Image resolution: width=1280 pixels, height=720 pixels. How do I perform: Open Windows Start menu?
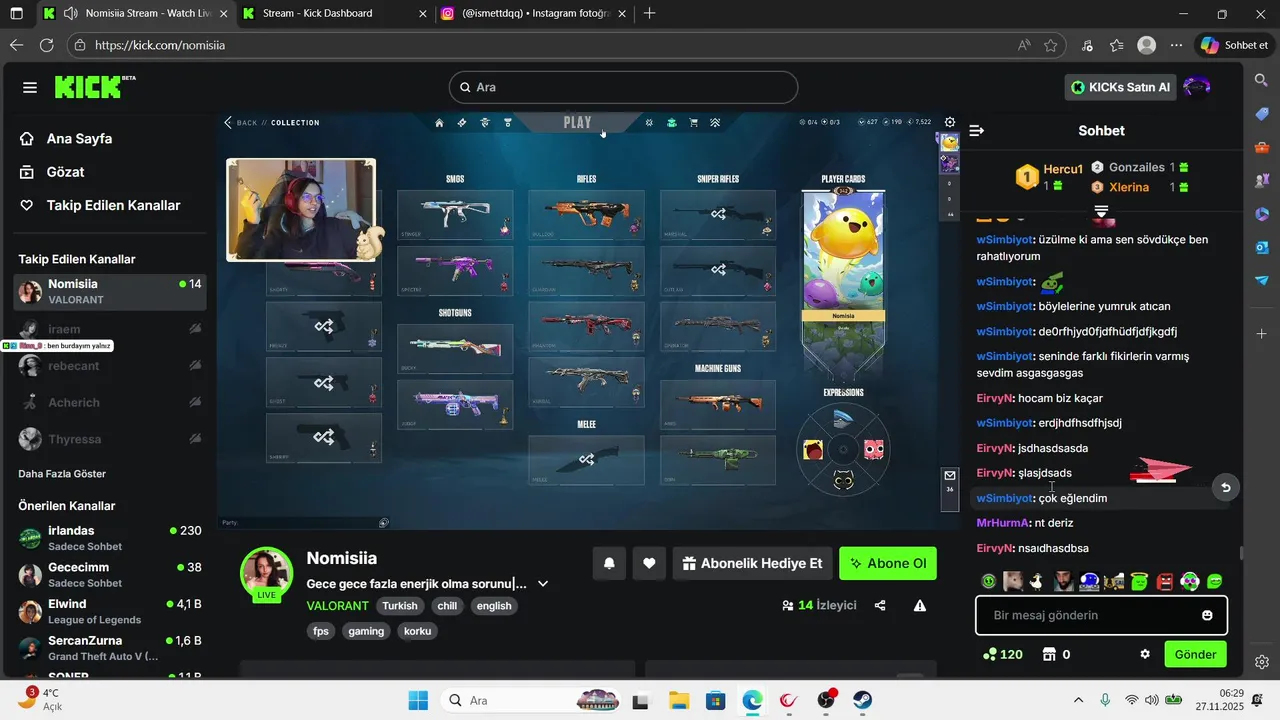pyautogui.click(x=418, y=700)
